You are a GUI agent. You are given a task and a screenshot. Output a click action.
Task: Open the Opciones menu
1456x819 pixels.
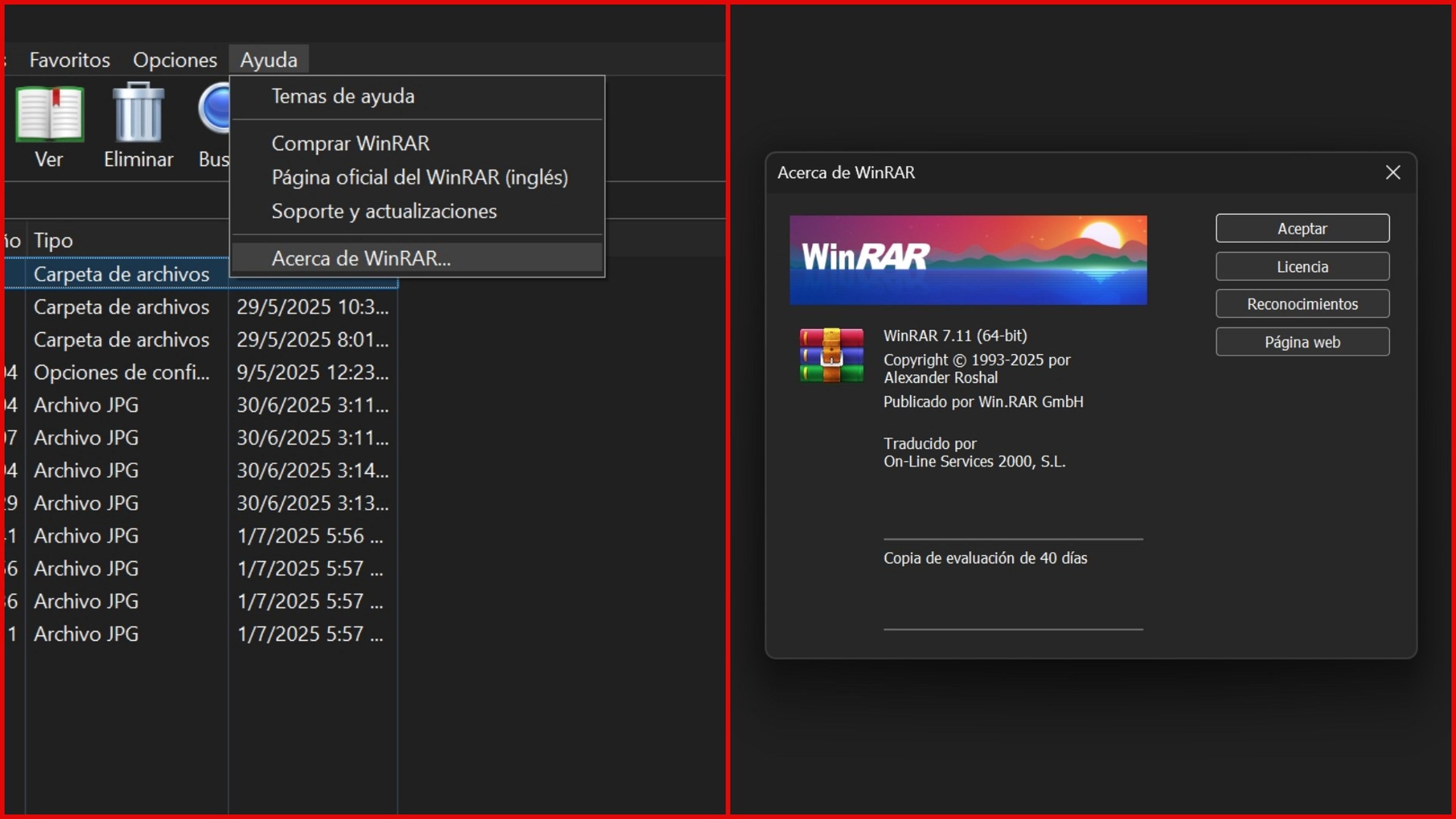pos(175,60)
